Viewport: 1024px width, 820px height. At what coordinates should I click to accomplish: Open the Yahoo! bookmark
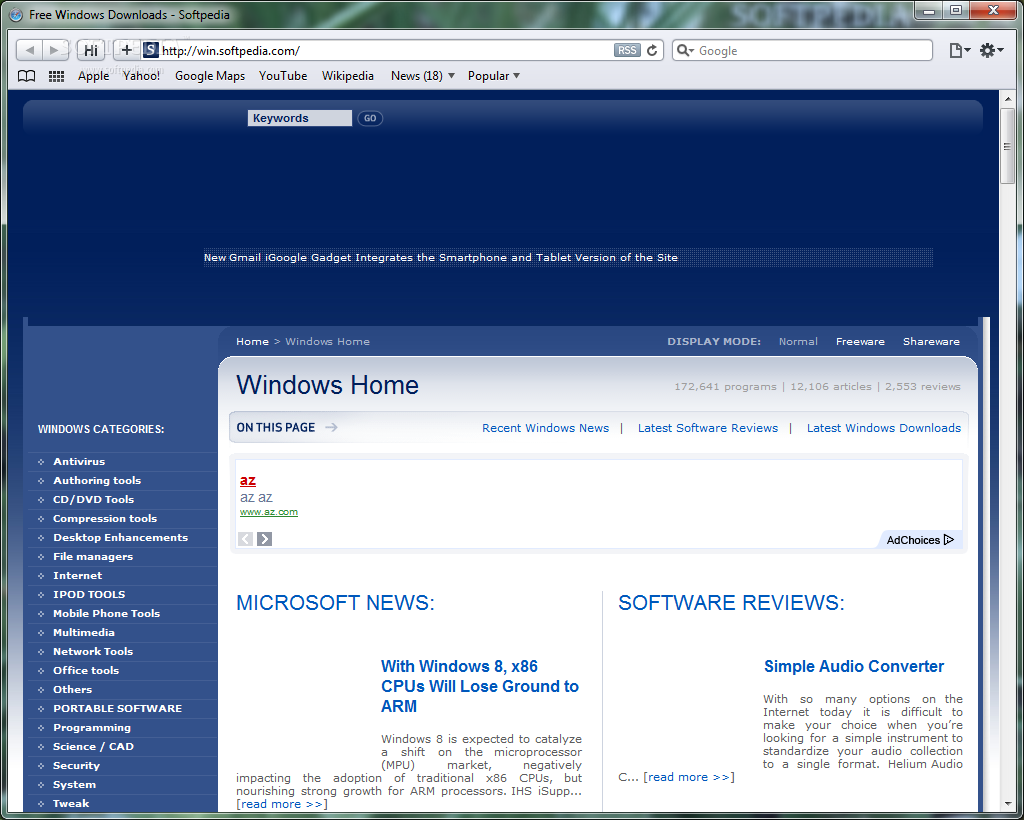(x=142, y=76)
